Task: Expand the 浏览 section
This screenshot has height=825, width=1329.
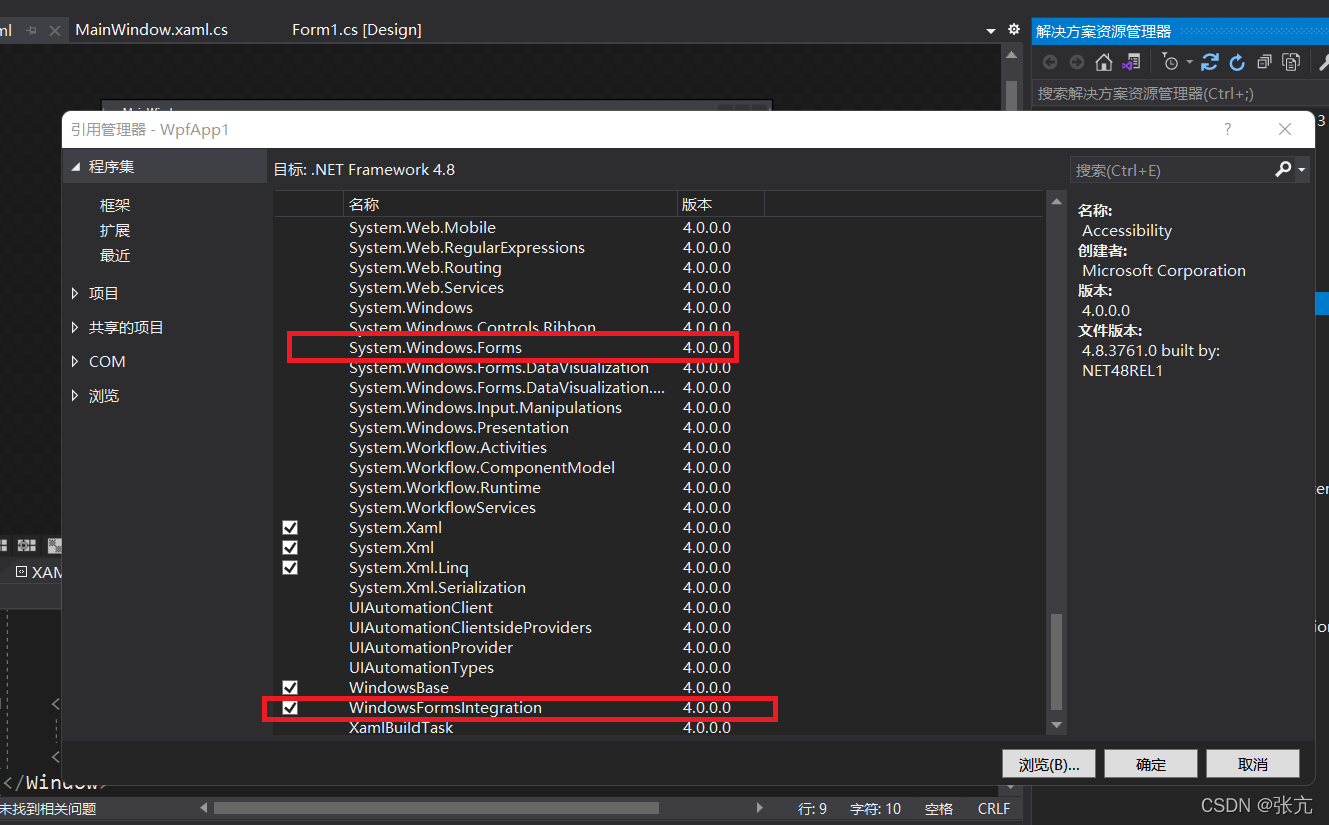Action: point(76,395)
